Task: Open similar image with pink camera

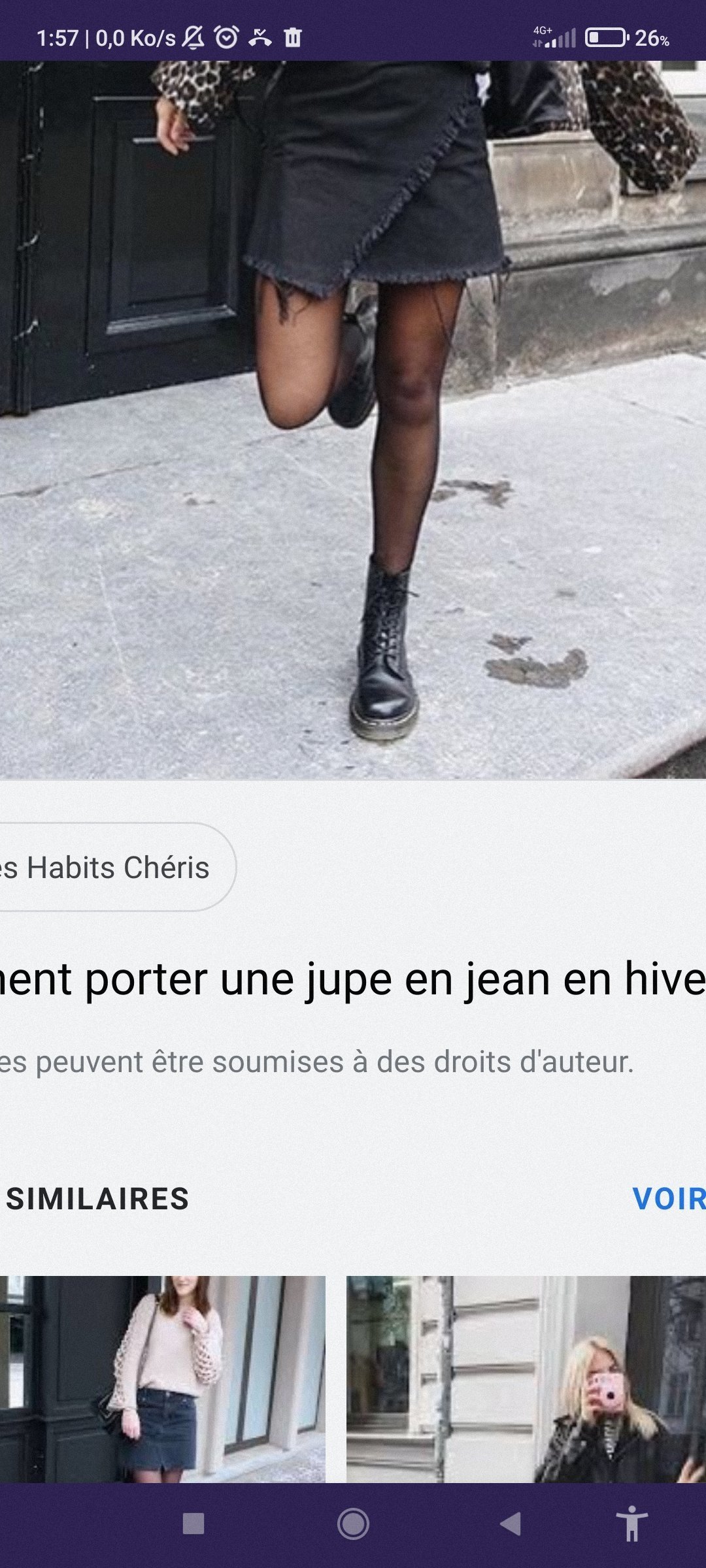Action: coord(526,1380)
